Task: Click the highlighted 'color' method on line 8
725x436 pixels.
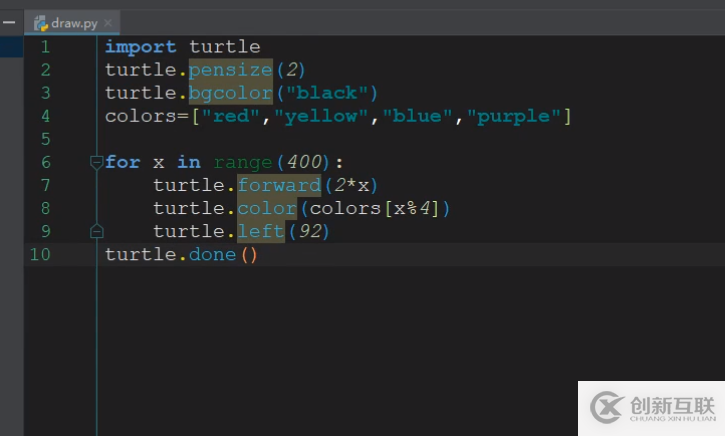Action: pos(267,209)
